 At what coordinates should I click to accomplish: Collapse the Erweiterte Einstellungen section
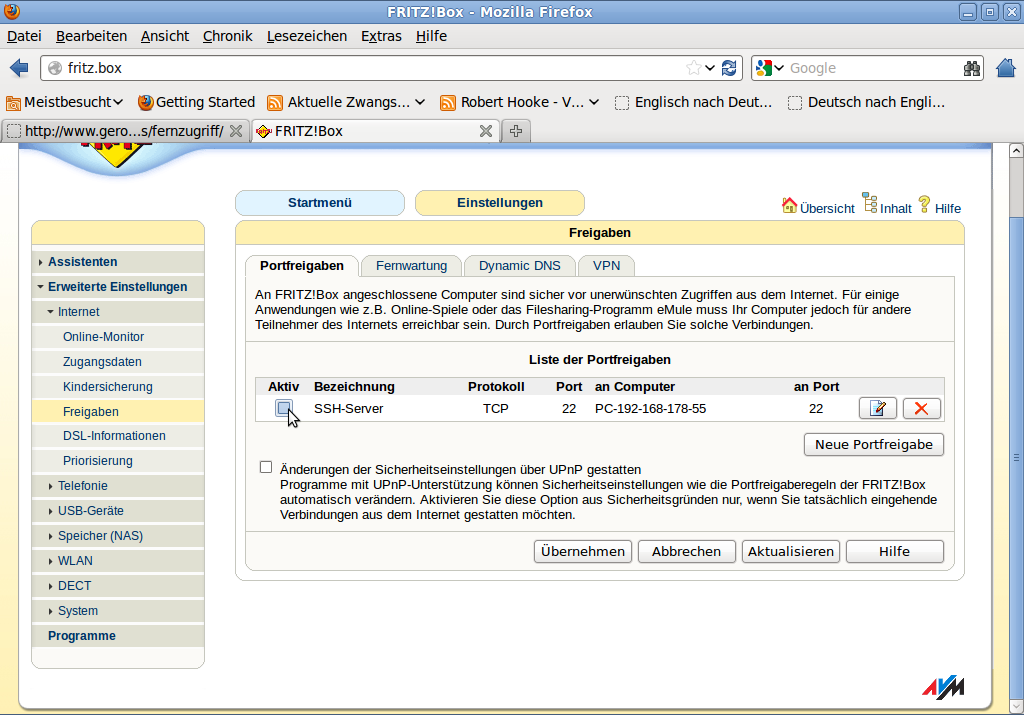[x=117, y=287]
